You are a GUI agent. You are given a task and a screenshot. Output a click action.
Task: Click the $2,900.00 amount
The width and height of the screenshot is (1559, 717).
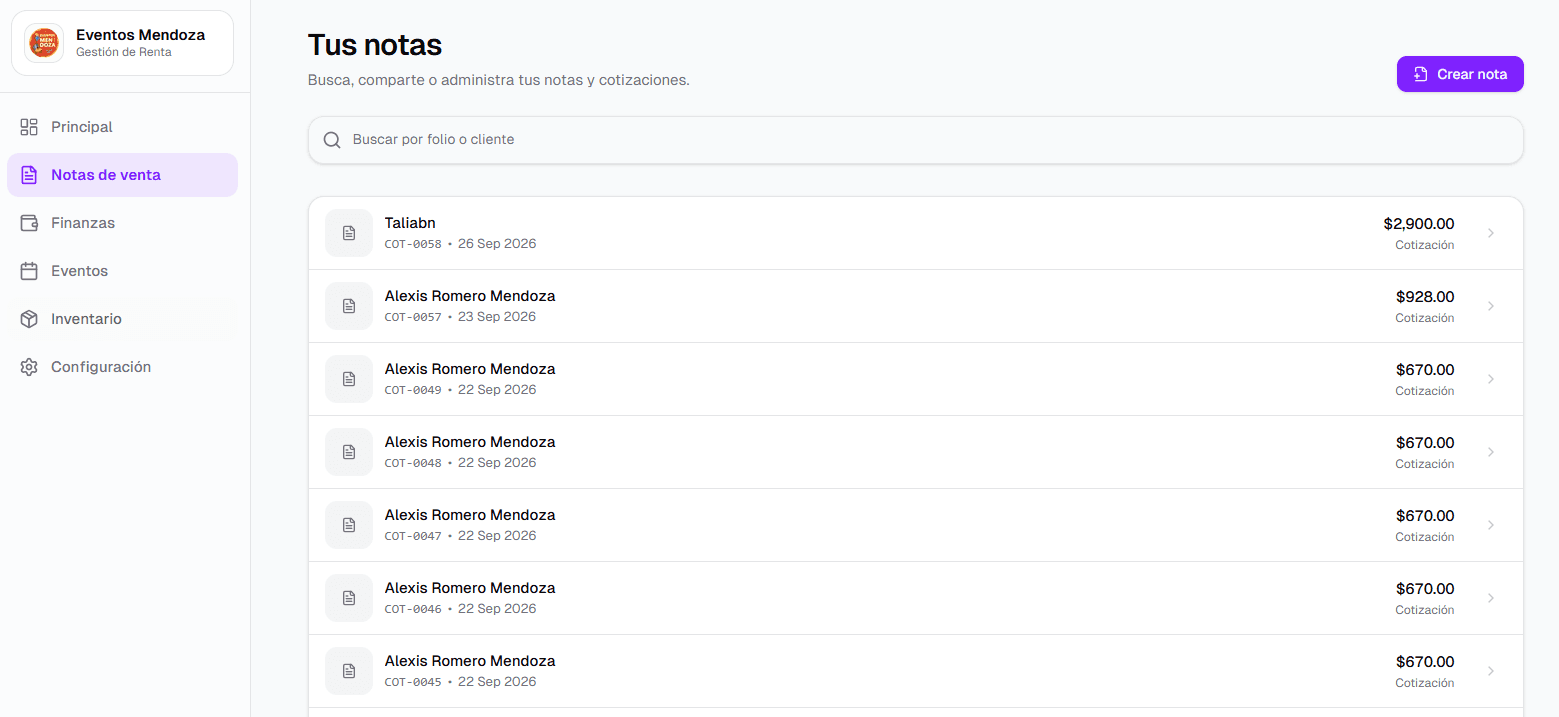[1419, 224]
